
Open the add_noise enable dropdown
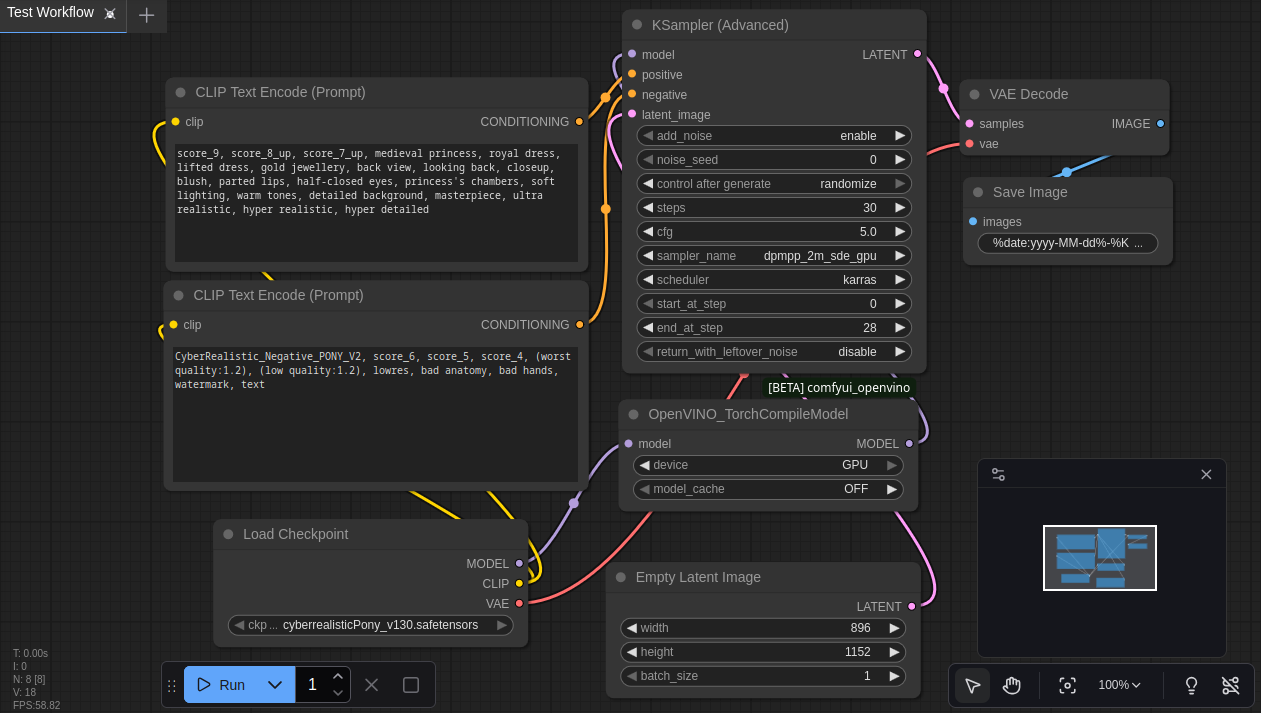[x=774, y=135]
